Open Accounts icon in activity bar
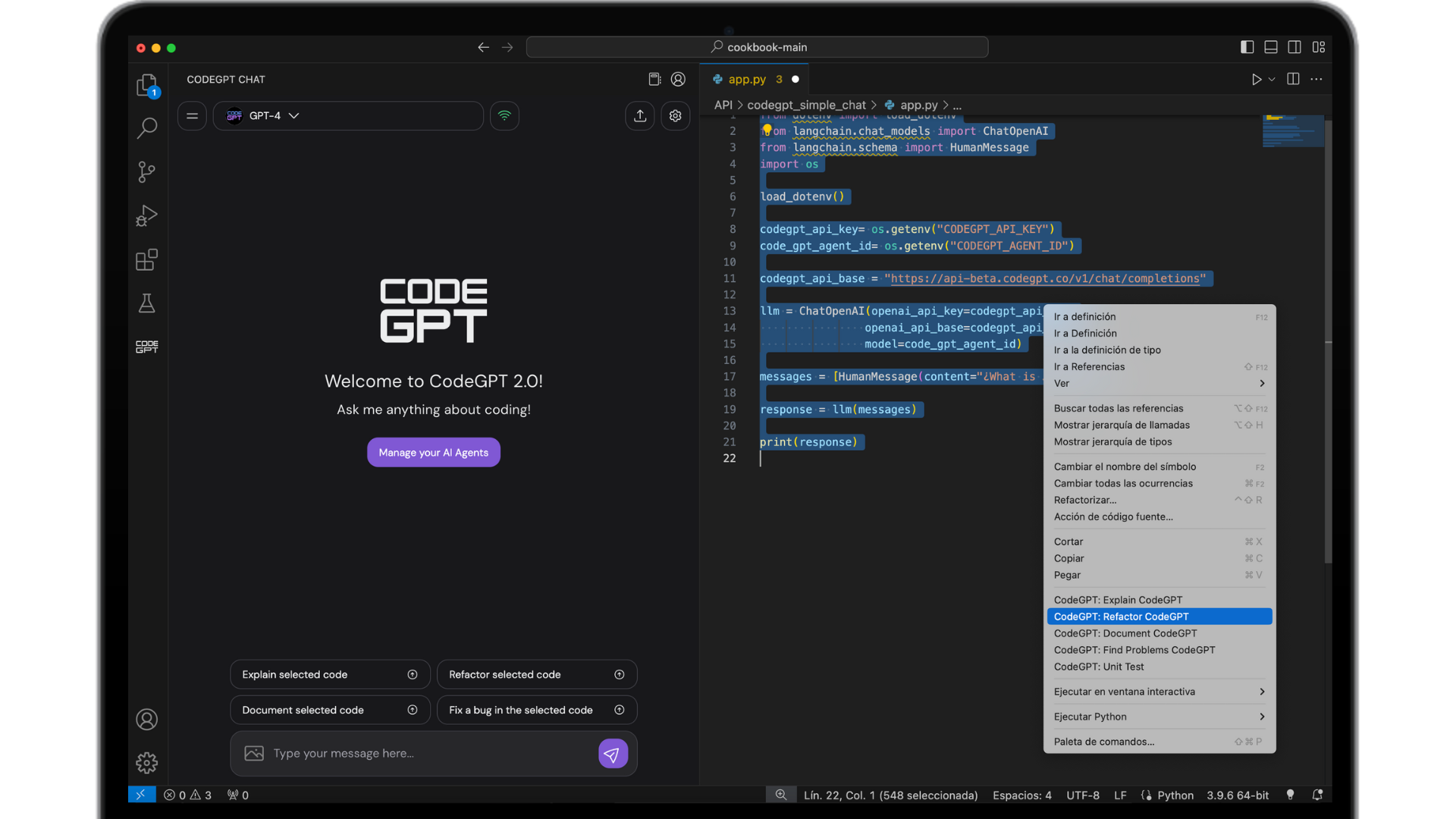 (146, 719)
